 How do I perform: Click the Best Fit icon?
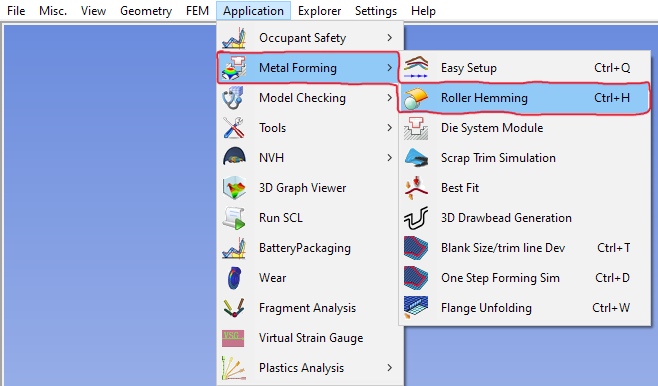point(416,188)
